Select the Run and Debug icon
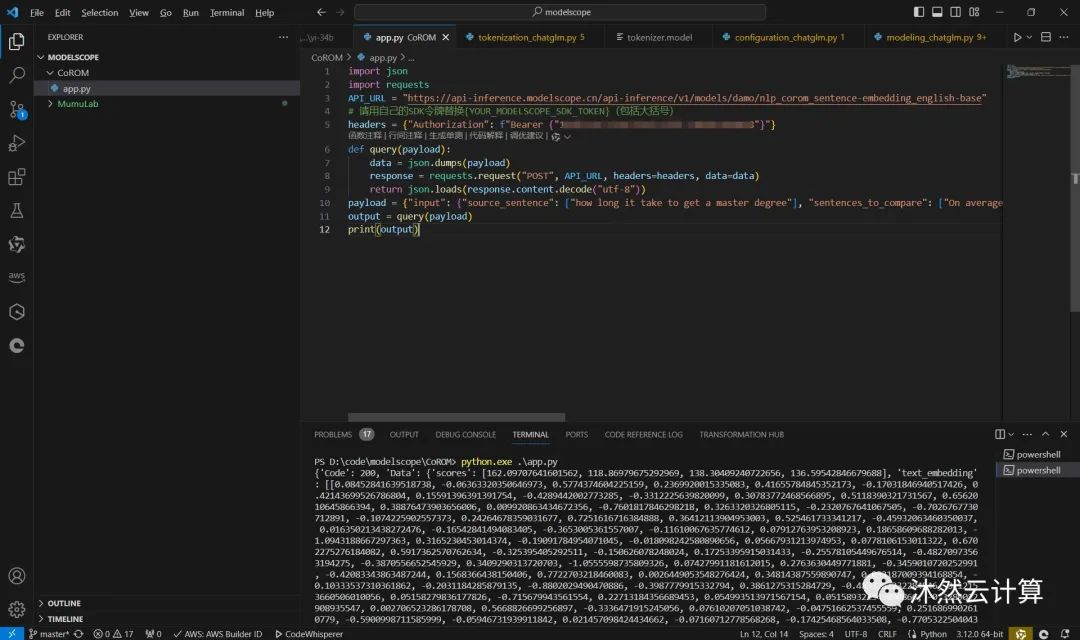 16,143
